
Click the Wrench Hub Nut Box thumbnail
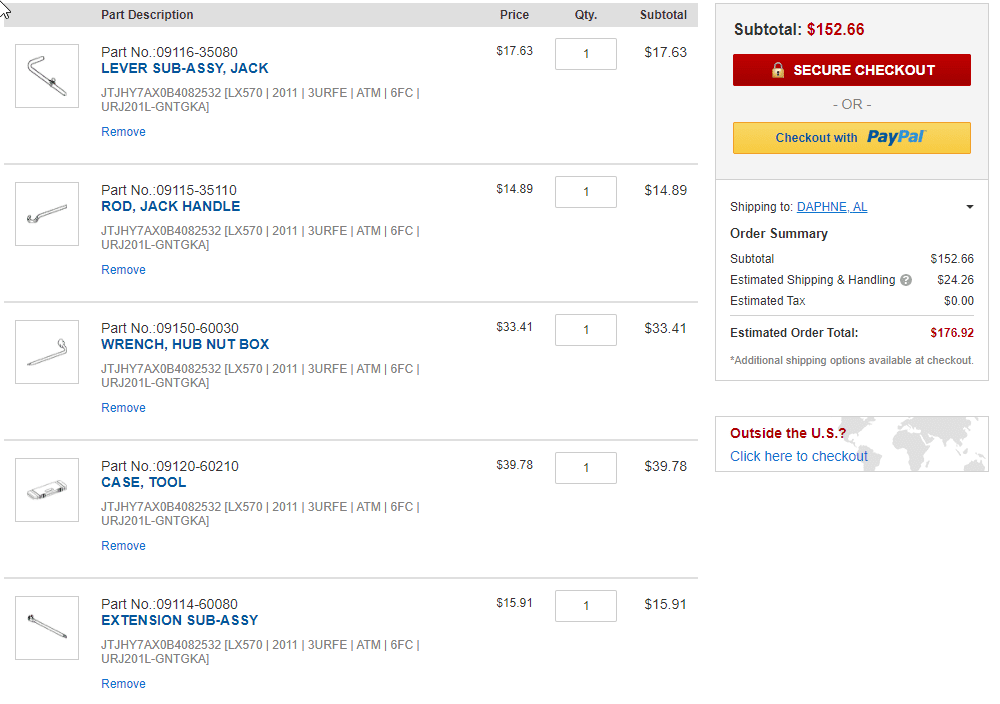[47, 352]
